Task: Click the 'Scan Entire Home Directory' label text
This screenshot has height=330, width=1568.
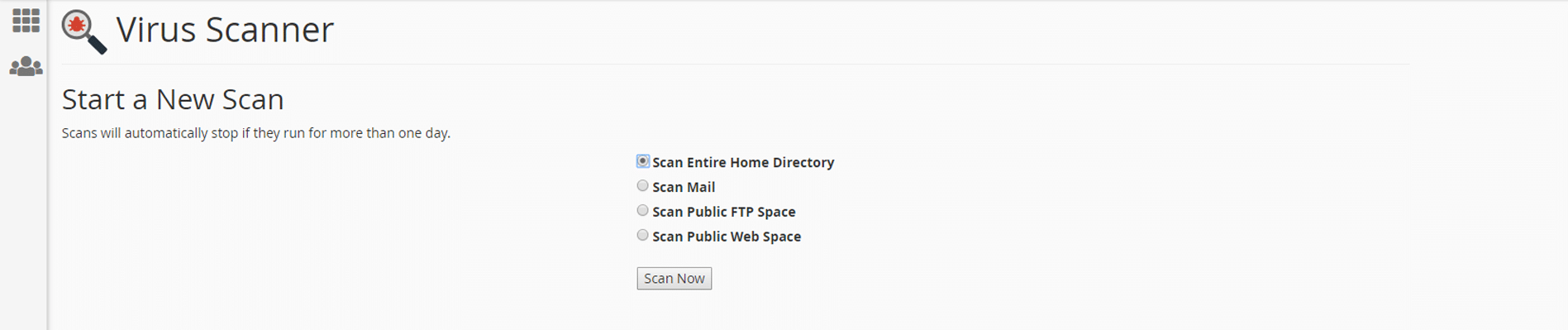Action: pyautogui.click(x=743, y=163)
